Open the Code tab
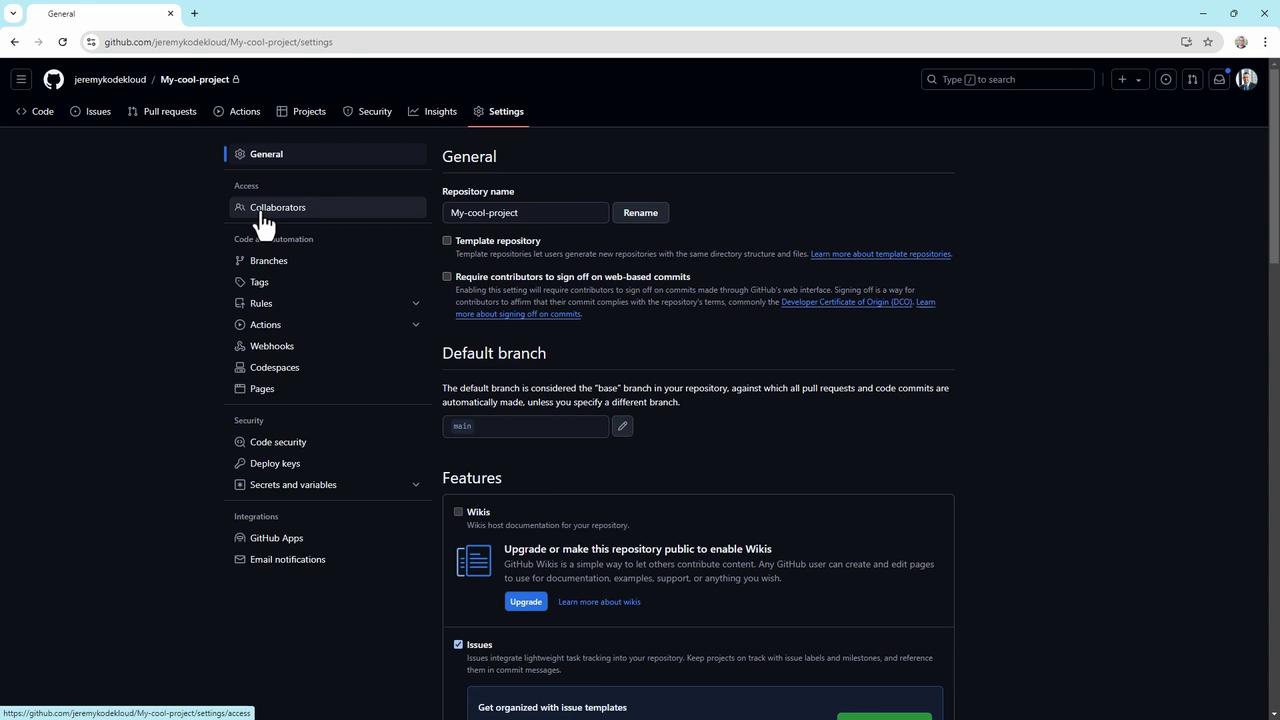 coord(35,111)
